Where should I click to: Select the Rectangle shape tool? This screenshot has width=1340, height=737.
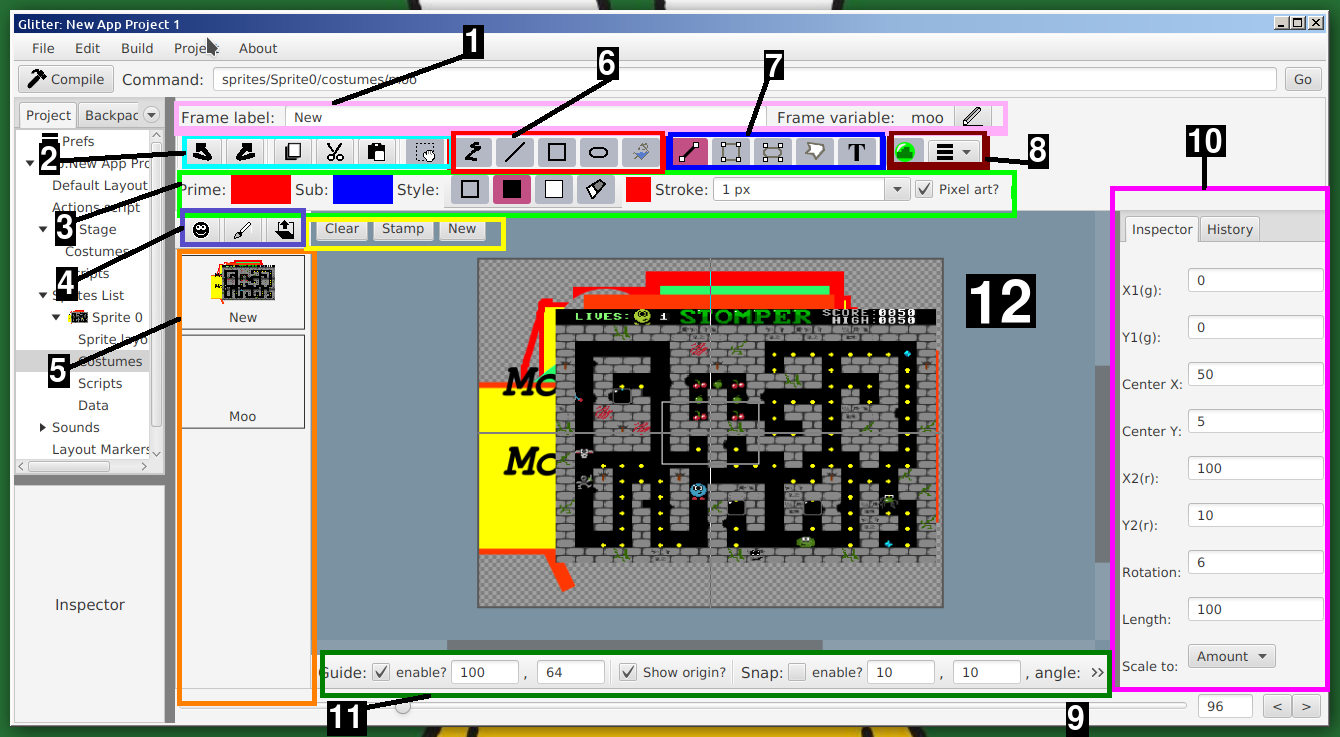(x=557, y=152)
